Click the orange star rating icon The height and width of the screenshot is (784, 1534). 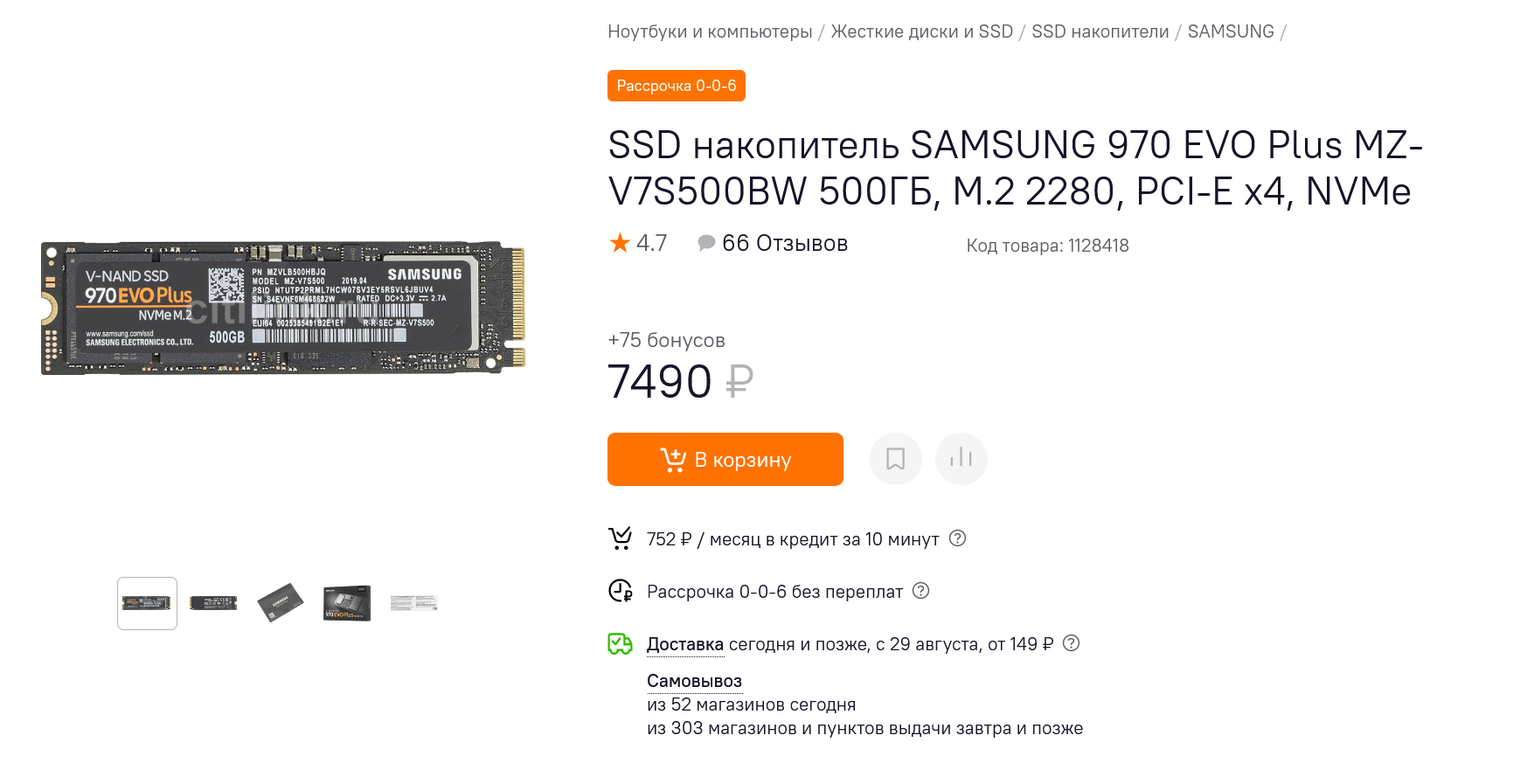(x=620, y=243)
